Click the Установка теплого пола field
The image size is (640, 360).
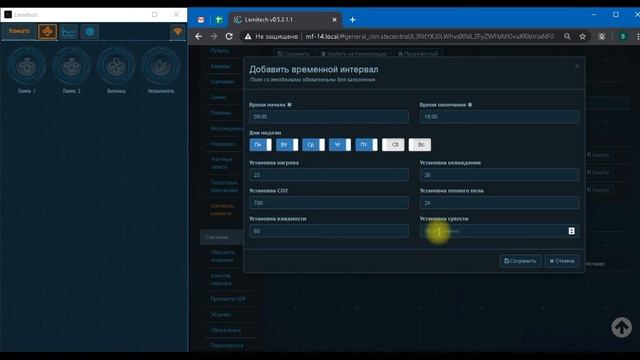click(x=499, y=203)
